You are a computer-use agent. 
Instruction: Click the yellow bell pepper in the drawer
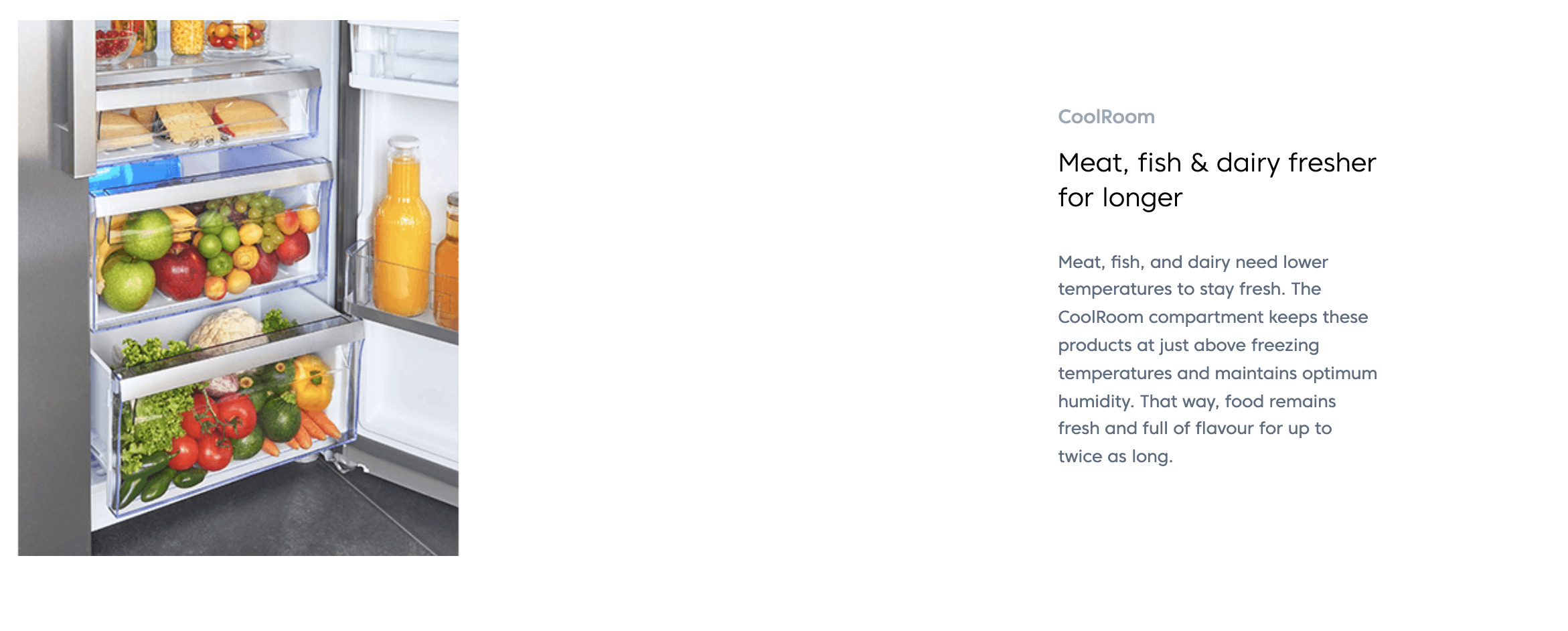click(312, 383)
